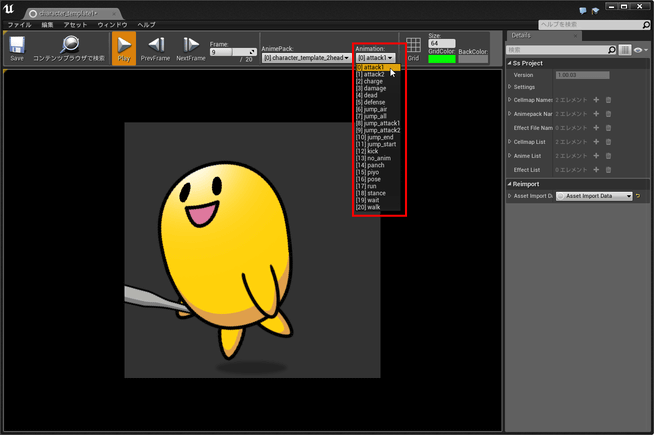Collapse the Ss Project section

pyautogui.click(x=509, y=63)
